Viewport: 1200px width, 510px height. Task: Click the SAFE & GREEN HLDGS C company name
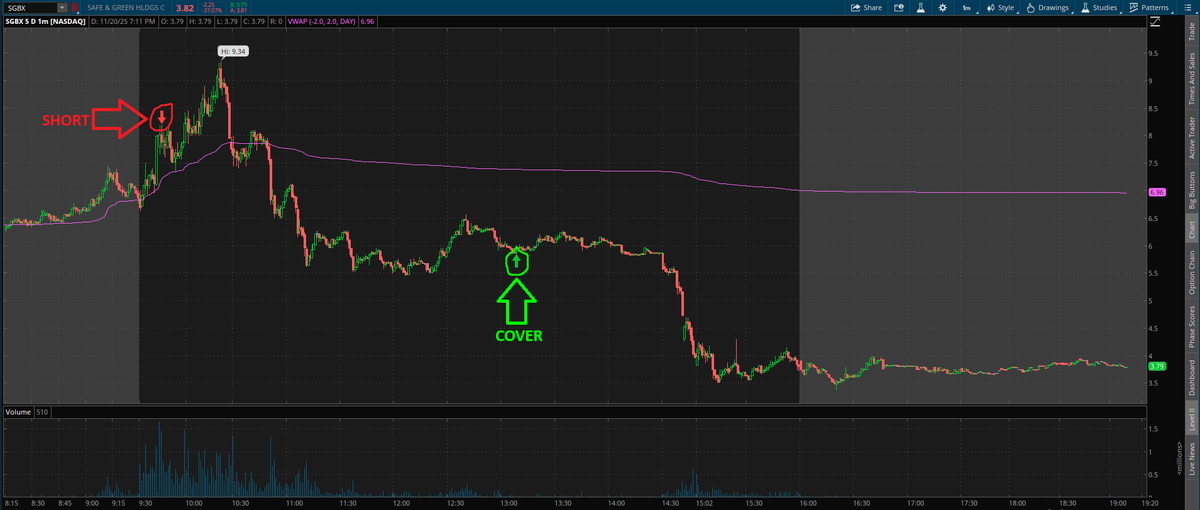tap(126, 8)
